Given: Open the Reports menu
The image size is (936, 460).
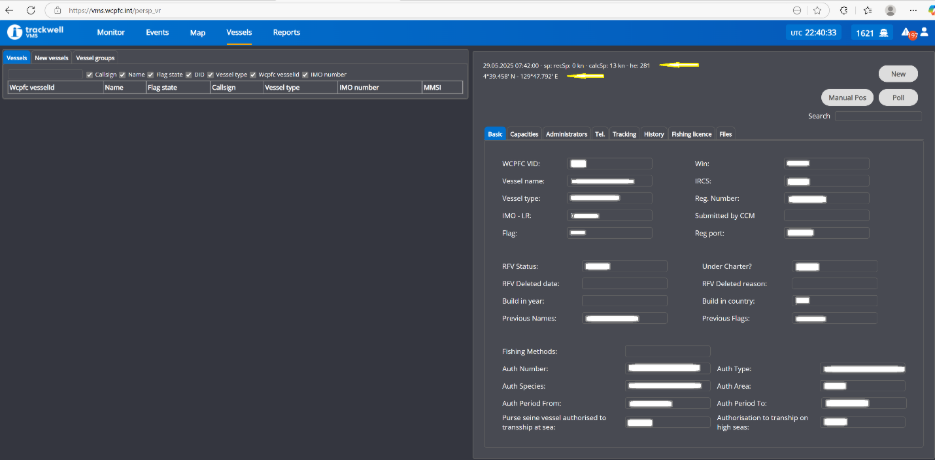Looking at the screenshot, I should pyautogui.click(x=287, y=32).
